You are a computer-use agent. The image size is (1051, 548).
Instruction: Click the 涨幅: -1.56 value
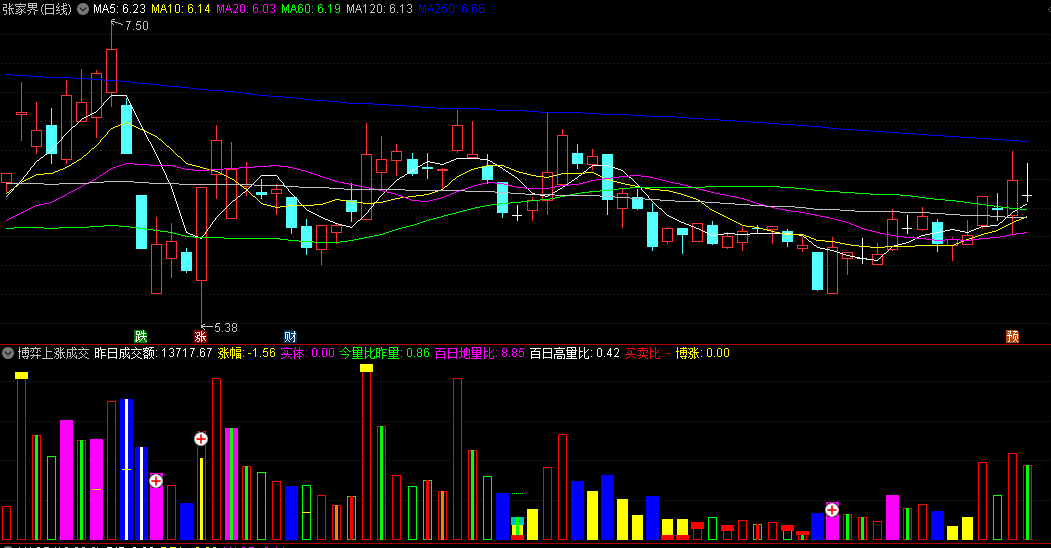click(x=247, y=353)
